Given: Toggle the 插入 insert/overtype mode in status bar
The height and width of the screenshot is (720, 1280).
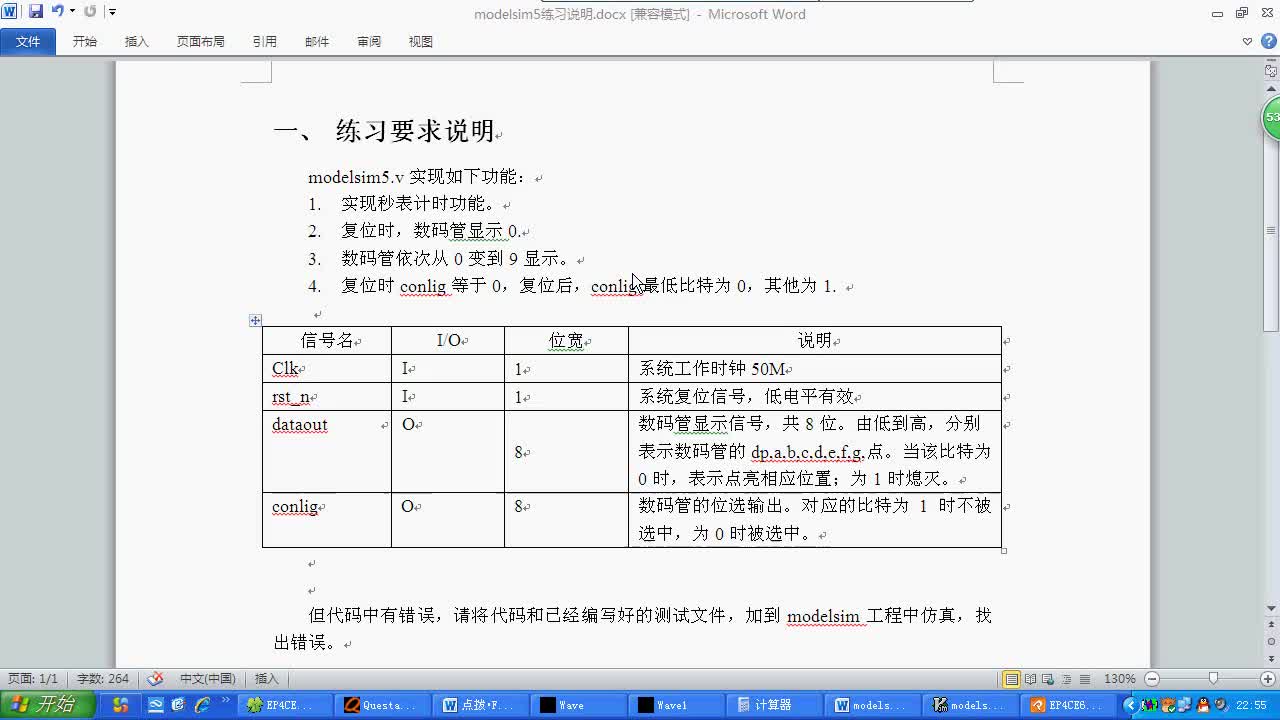Looking at the screenshot, I should point(266,679).
